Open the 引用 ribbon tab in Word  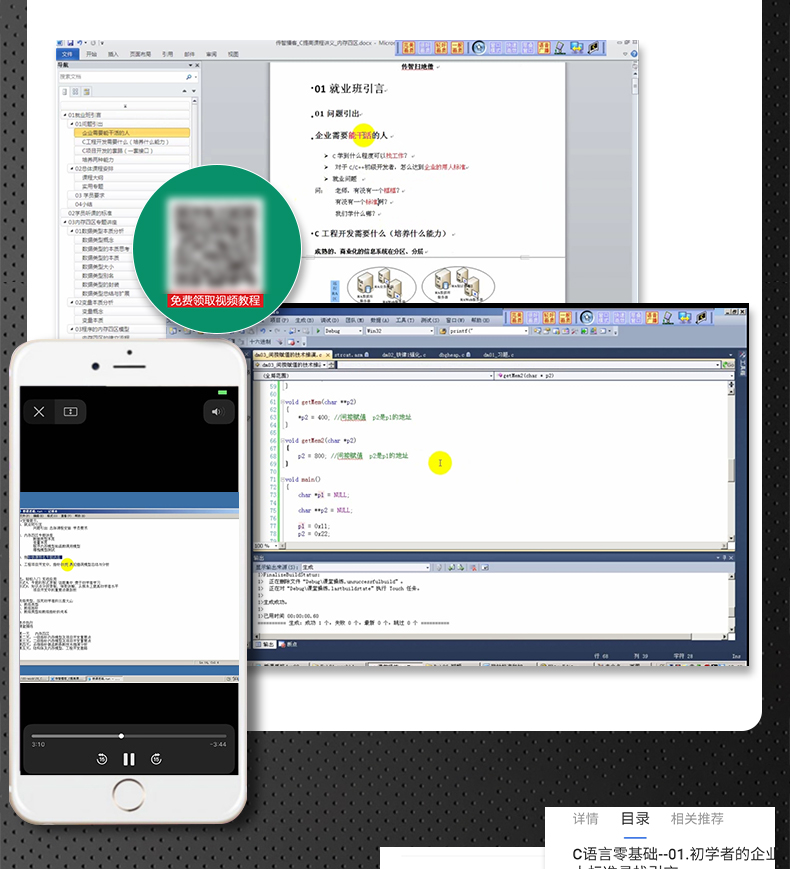(x=167, y=54)
